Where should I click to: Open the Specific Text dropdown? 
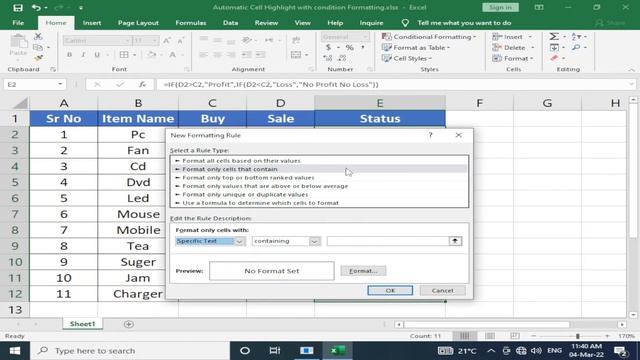[240, 241]
